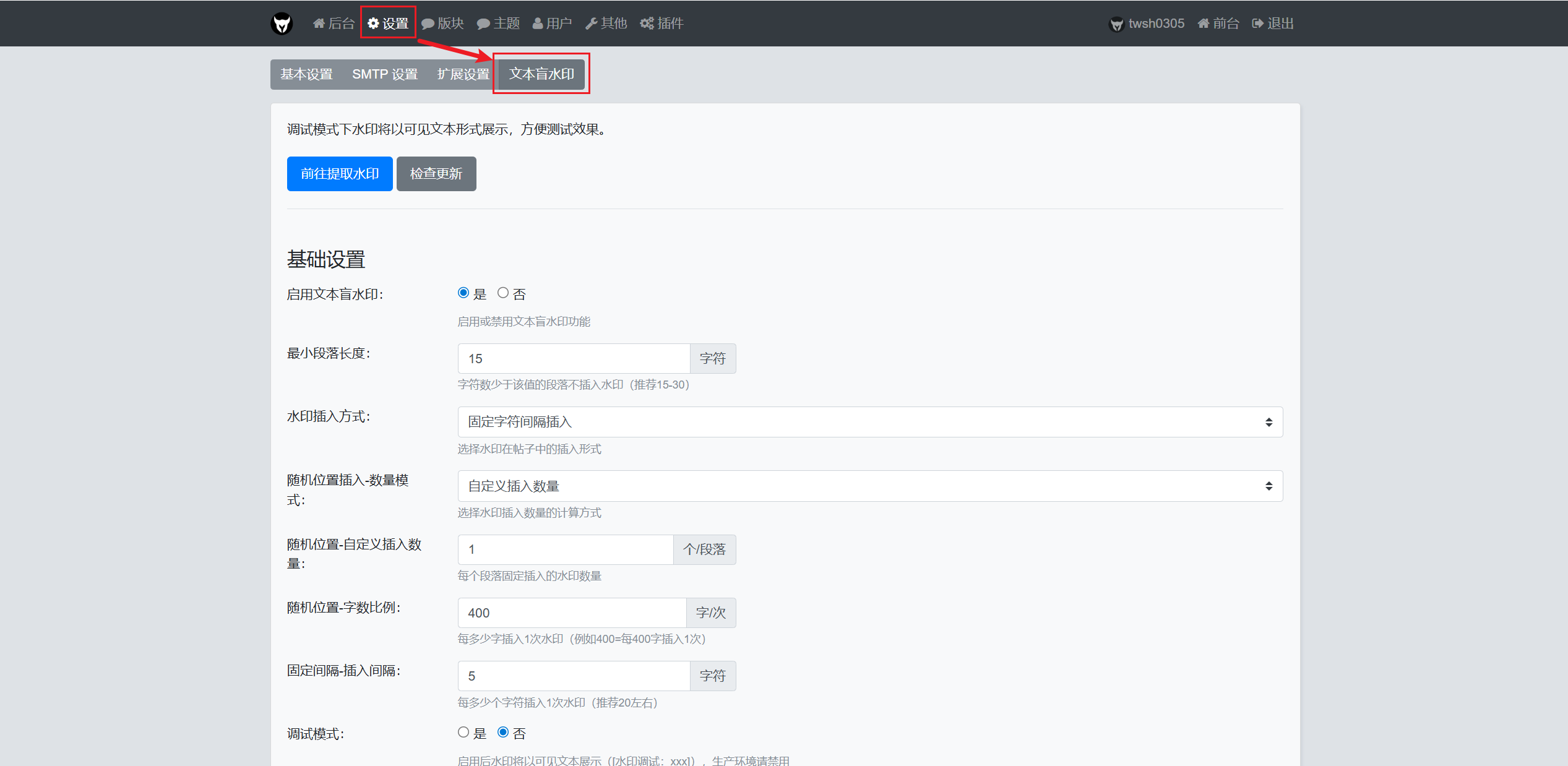This screenshot has height=766, width=1568.
Task: Click 最小段落长度 input field
Action: [574, 359]
